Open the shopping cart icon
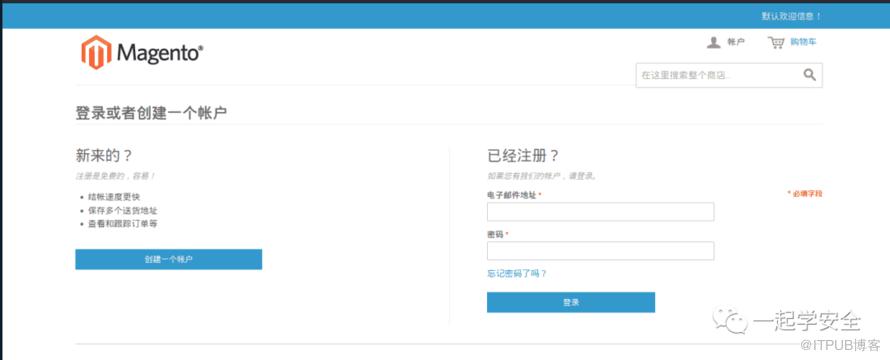 point(776,43)
